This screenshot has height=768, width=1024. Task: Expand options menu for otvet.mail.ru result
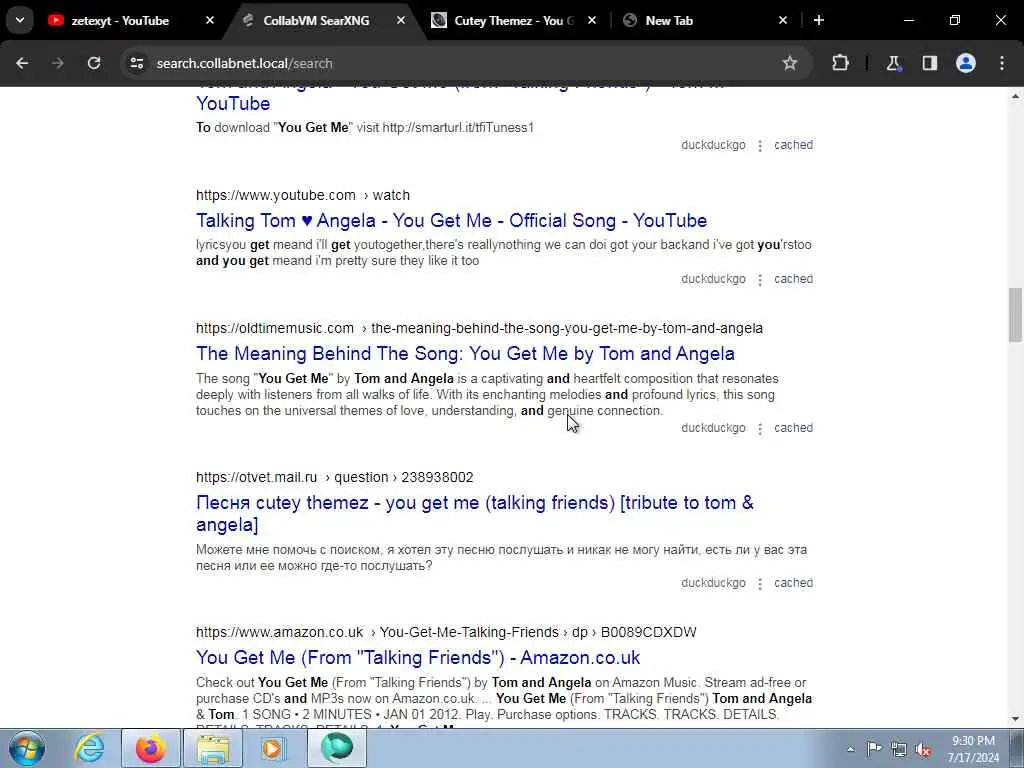click(760, 583)
